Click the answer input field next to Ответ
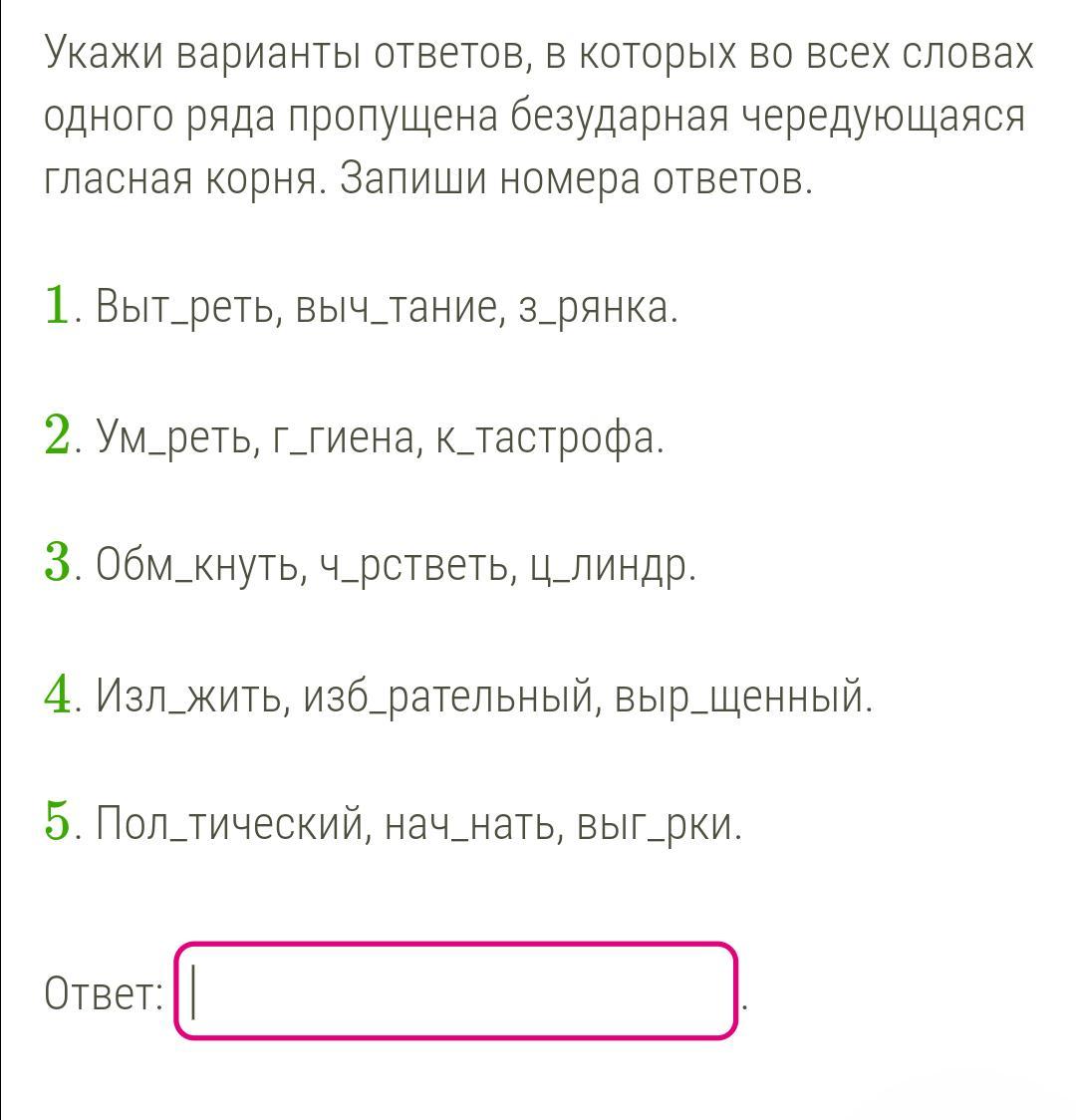This screenshot has width=1076, height=1120. coord(455,990)
